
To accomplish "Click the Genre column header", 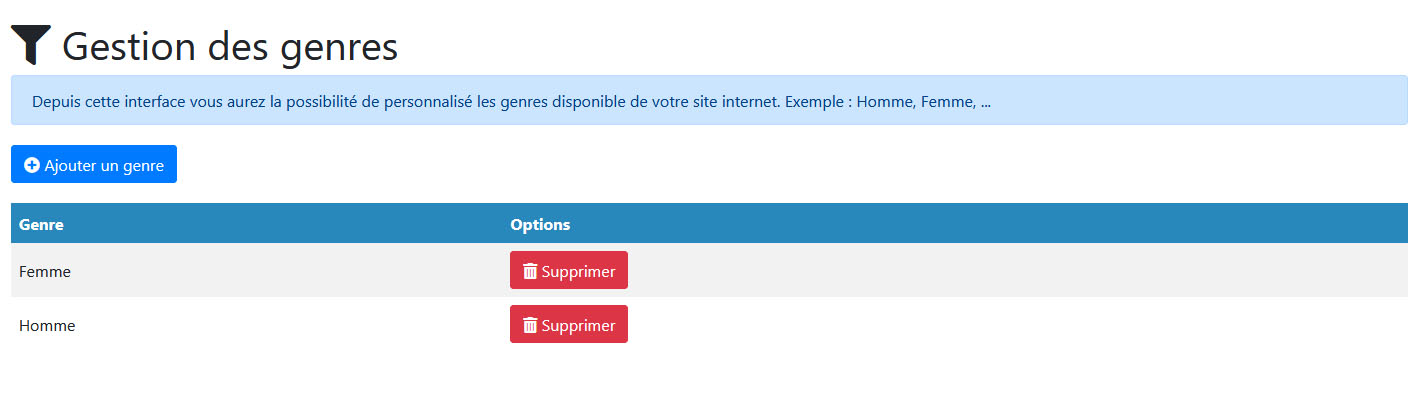I will point(41,225).
